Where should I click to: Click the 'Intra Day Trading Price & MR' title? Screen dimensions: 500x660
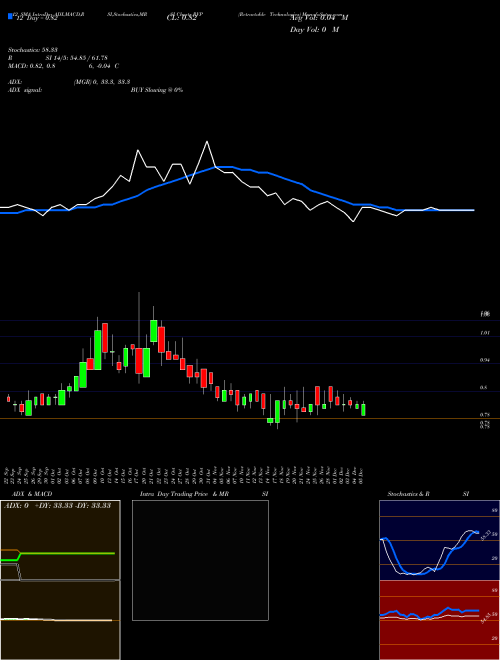click(x=184, y=494)
